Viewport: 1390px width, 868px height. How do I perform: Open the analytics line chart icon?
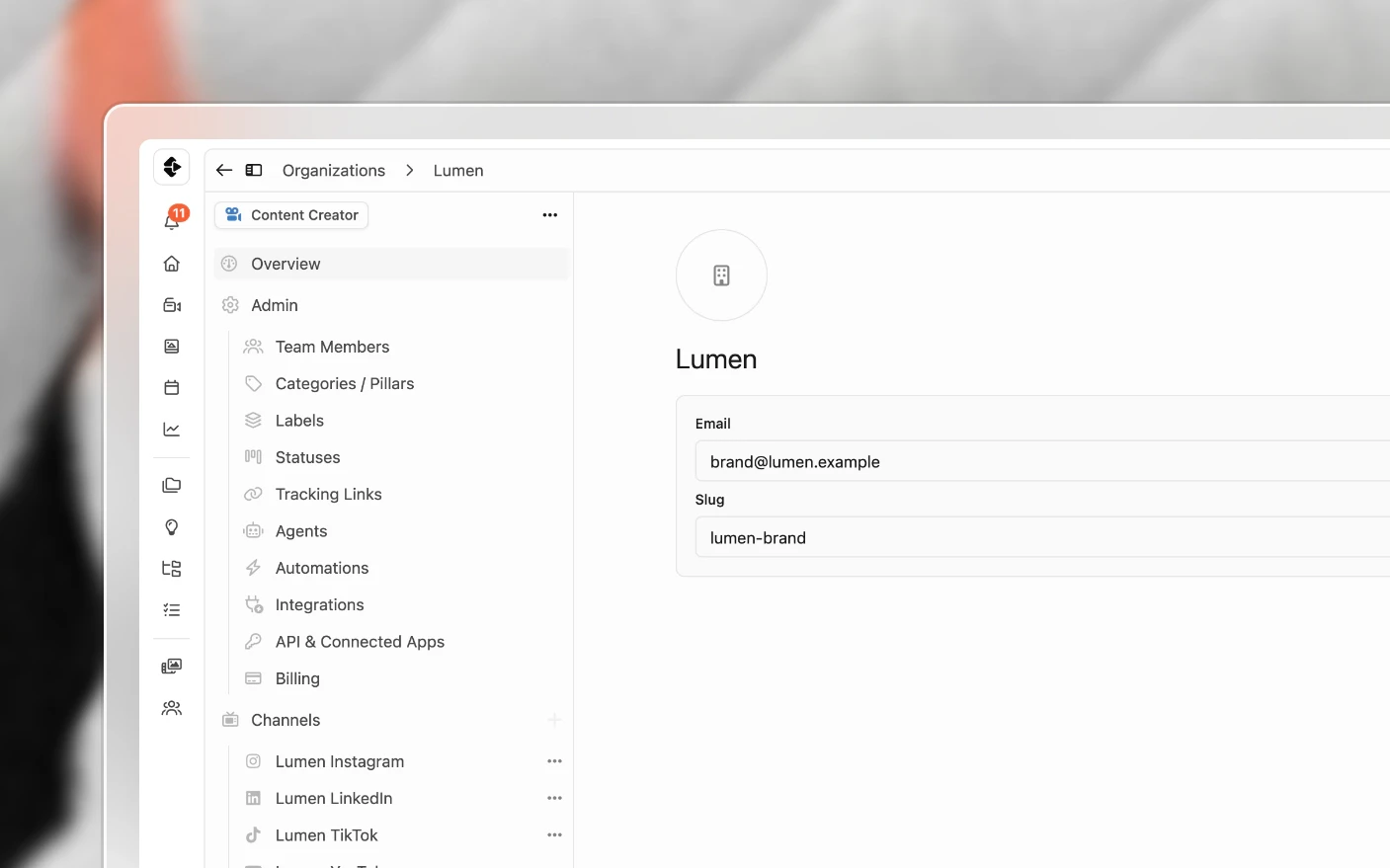pos(172,430)
